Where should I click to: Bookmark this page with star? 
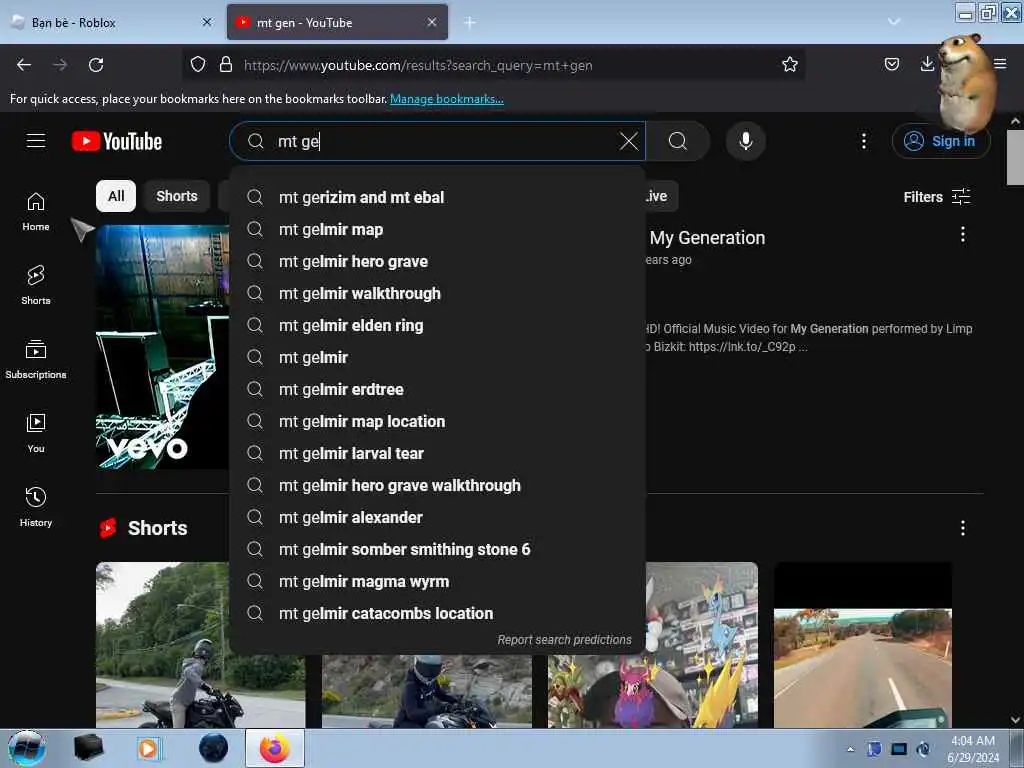pyautogui.click(x=790, y=65)
